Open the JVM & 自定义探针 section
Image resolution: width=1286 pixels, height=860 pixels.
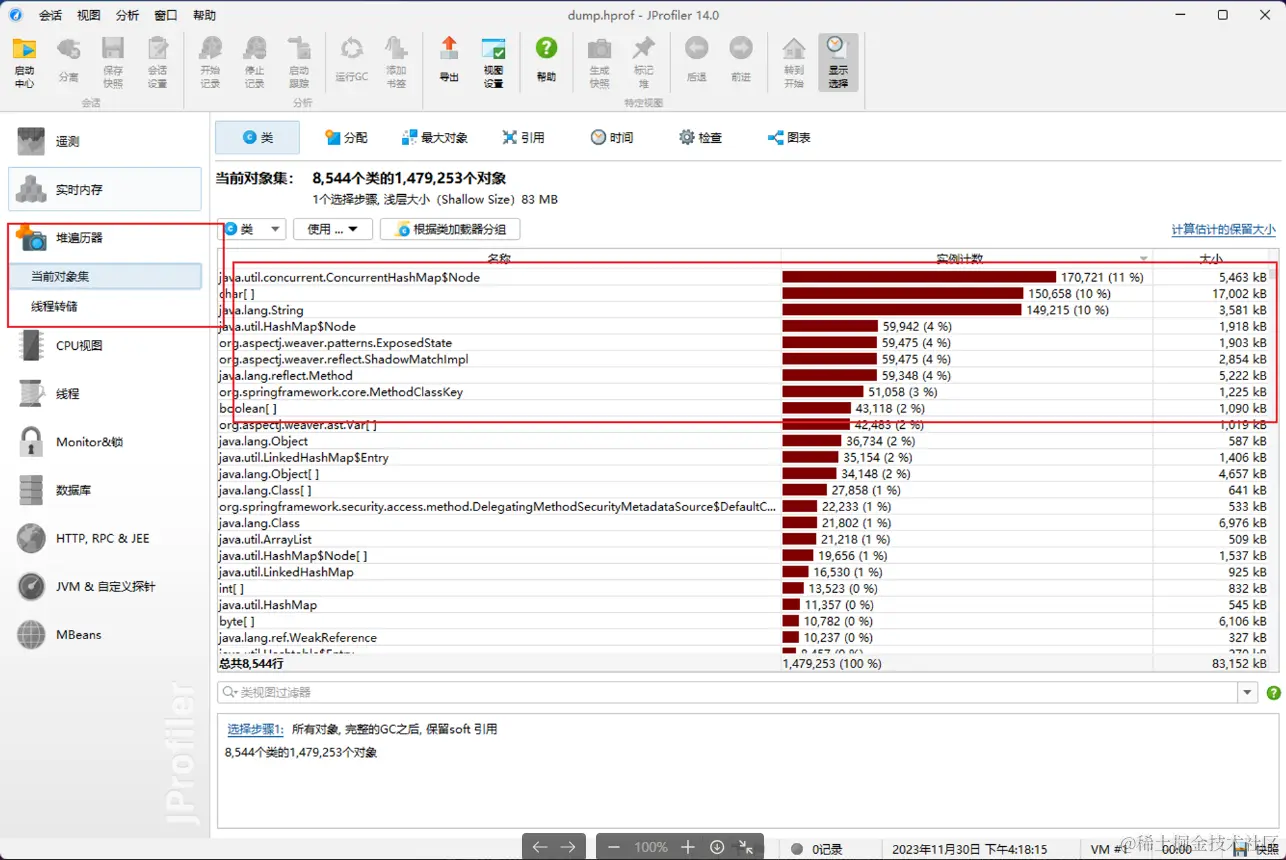point(105,587)
